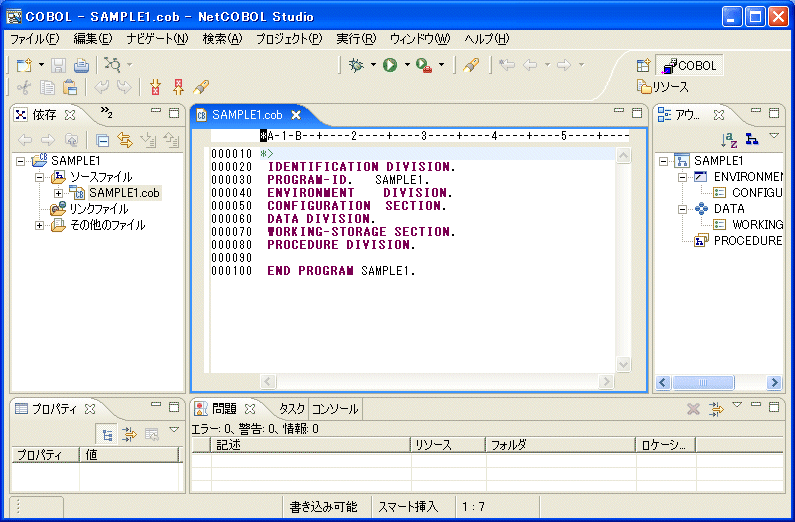Viewport: 795px width, 522px height.
Task: Click sort alphabetically icon in outline view
Action: 729,139
